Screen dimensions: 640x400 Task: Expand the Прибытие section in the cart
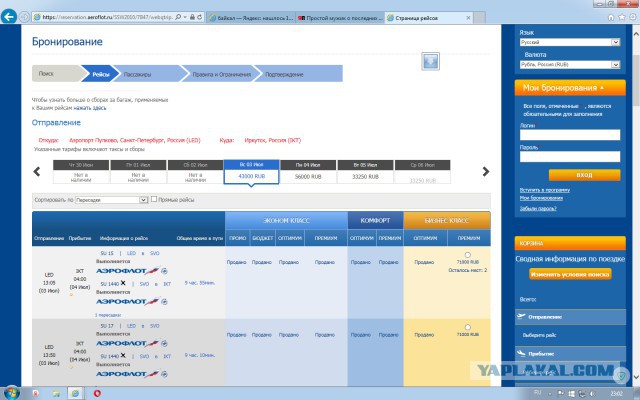pyautogui.click(x=570, y=353)
